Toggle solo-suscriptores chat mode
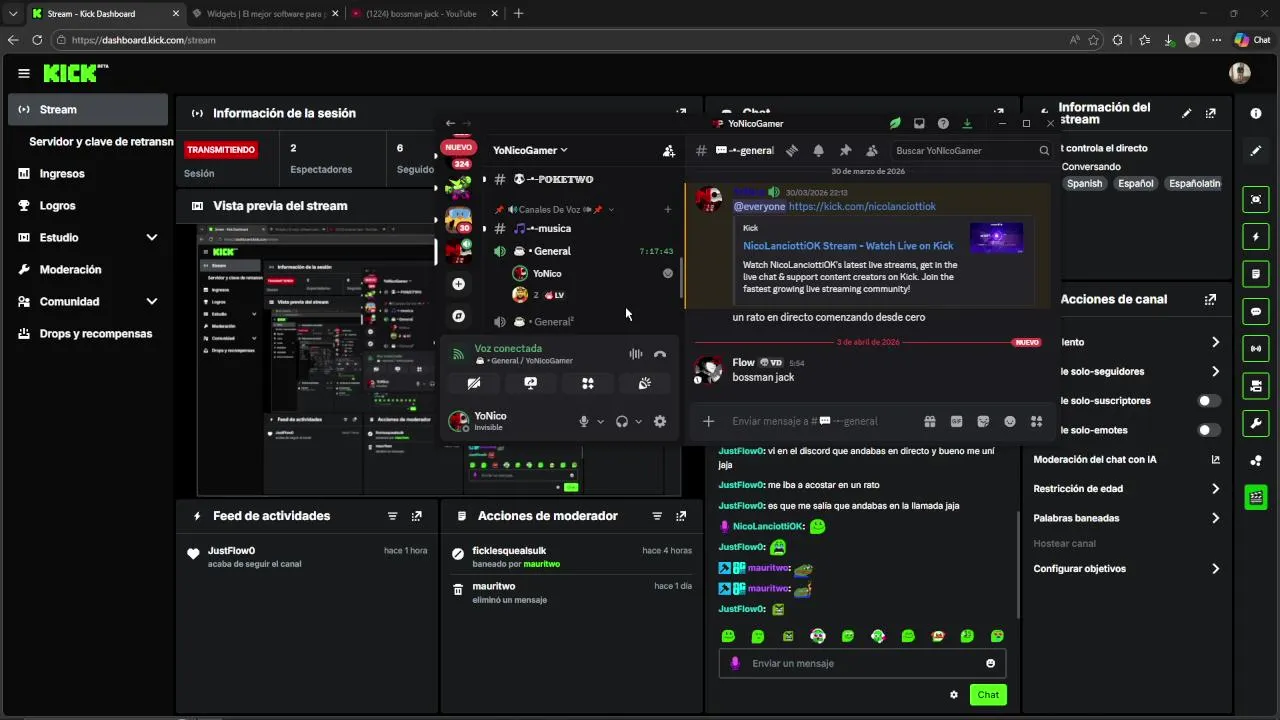 (x=1209, y=401)
